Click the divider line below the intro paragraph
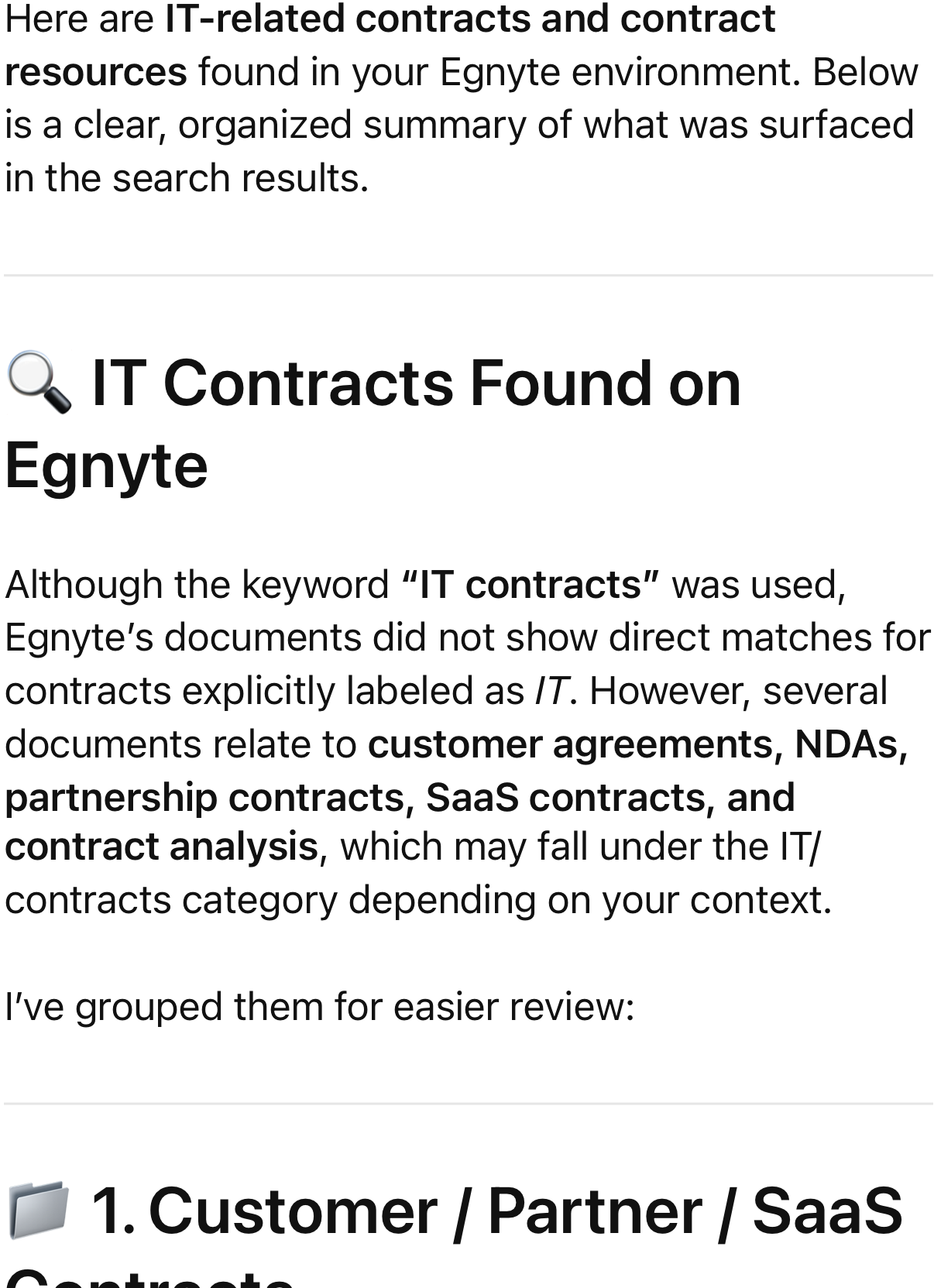The width and height of the screenshot is (934, 1288). (x=467, y=275)
